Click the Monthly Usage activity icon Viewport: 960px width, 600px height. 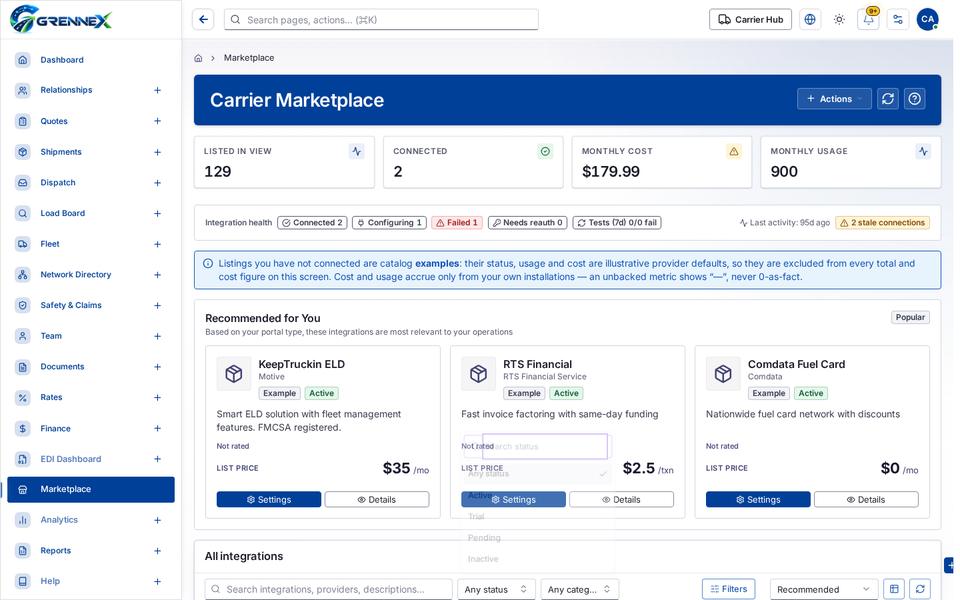(923, 151)
